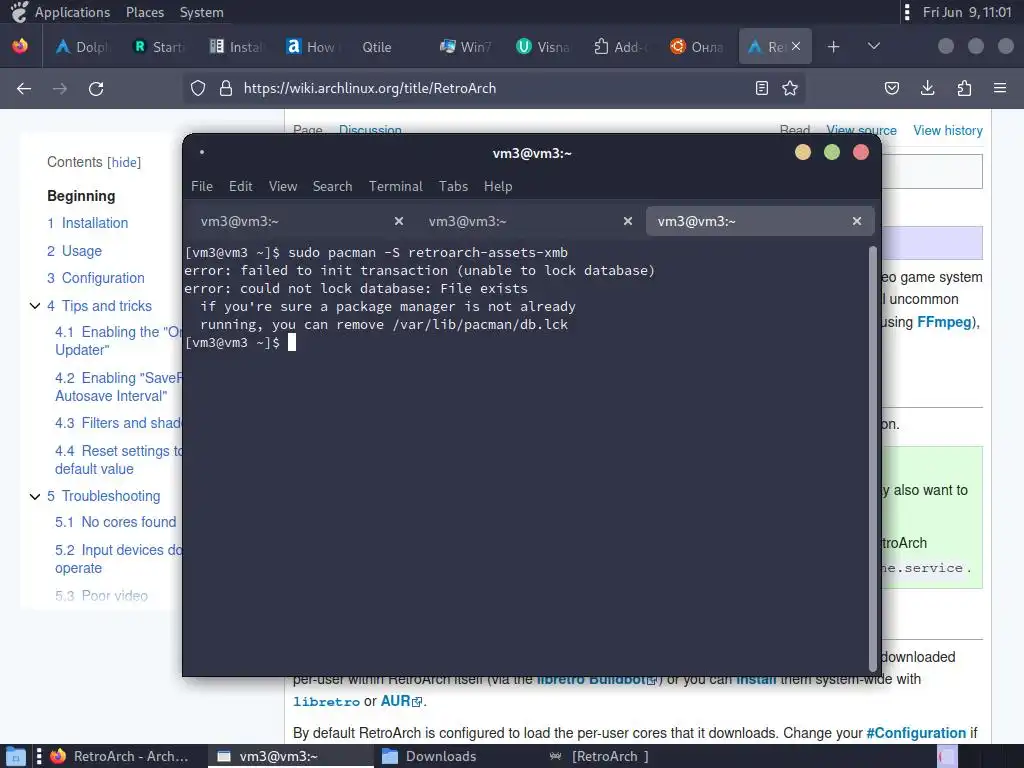Screen dimensions: 1024x768
Task: Click the Fri Jun 9 clock
Action: tap(967, 12)
